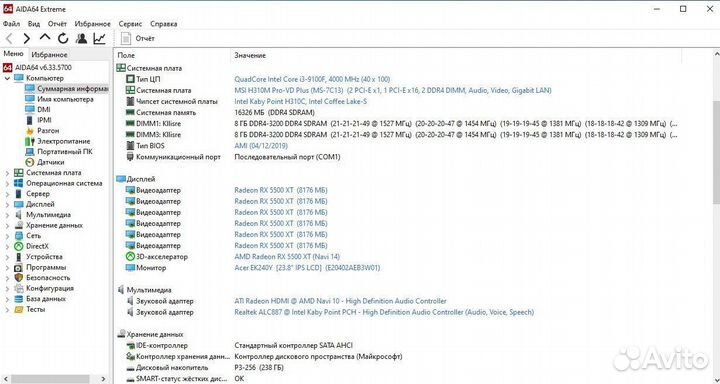This screenshot has width=720, height=384.
Task: Click the Сервер icon in tree
Action: tap(19, 194)
